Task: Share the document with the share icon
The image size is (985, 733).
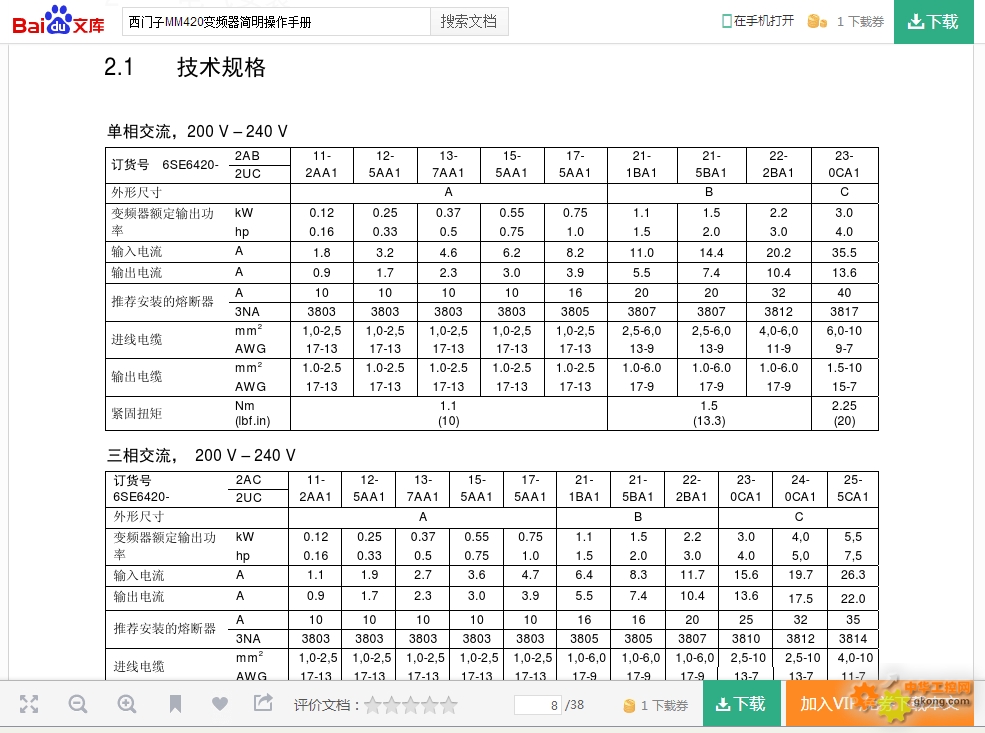Action: tap(263, 703)
